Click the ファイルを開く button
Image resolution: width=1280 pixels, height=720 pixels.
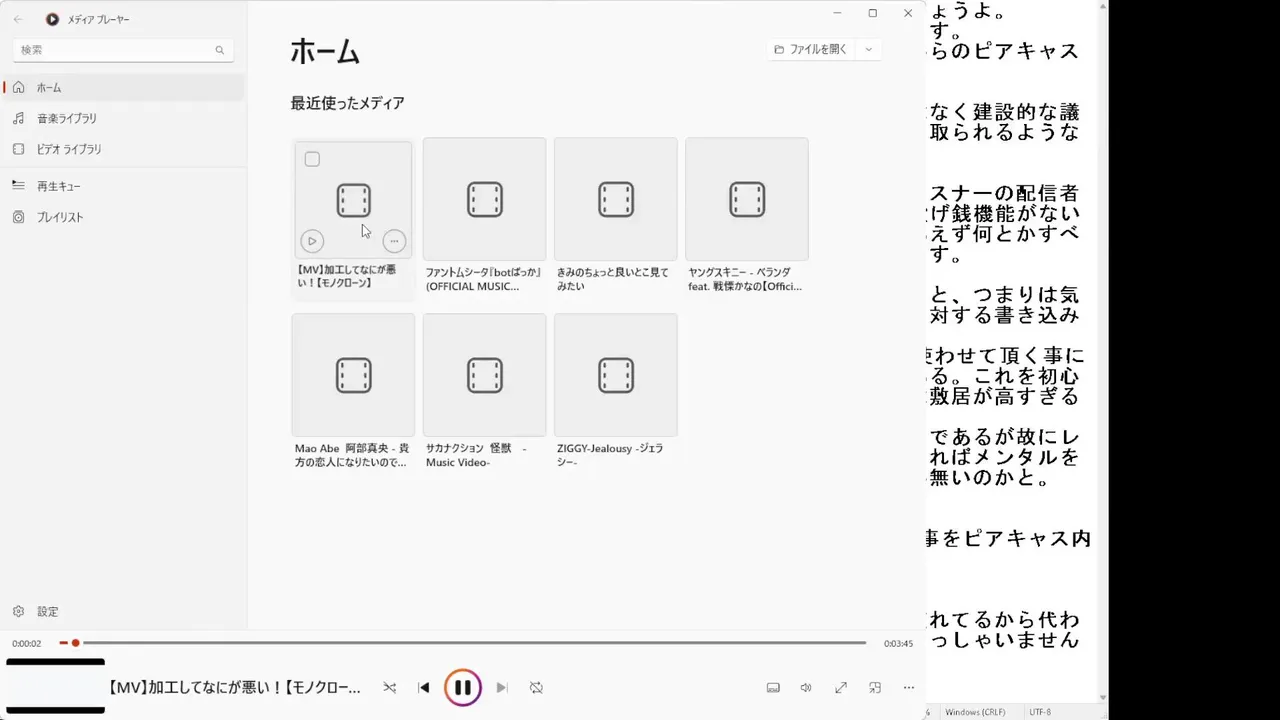pos(811,49)
